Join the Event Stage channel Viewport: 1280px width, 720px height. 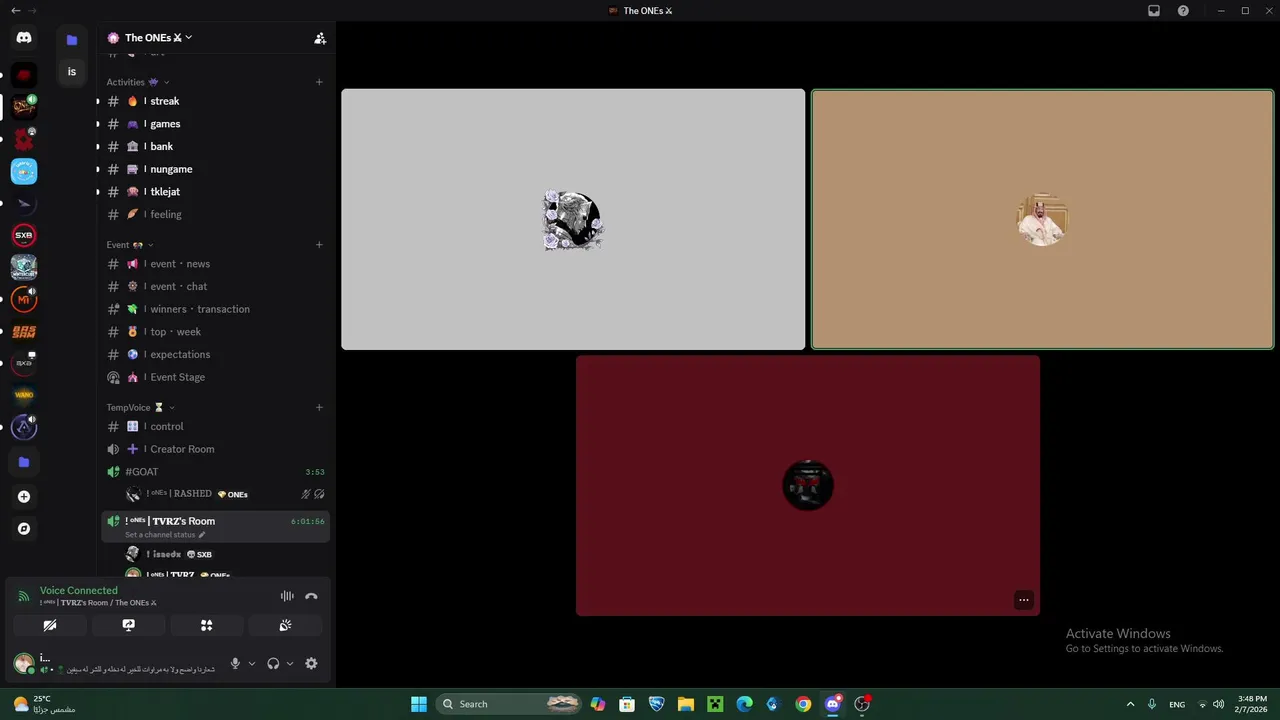pyautogui.click(x=215, y=377)
